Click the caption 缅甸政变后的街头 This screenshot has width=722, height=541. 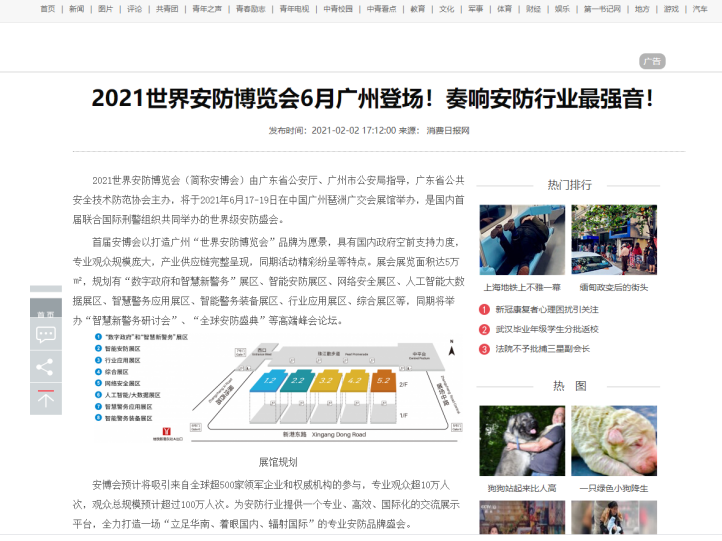tap(614, 287)
